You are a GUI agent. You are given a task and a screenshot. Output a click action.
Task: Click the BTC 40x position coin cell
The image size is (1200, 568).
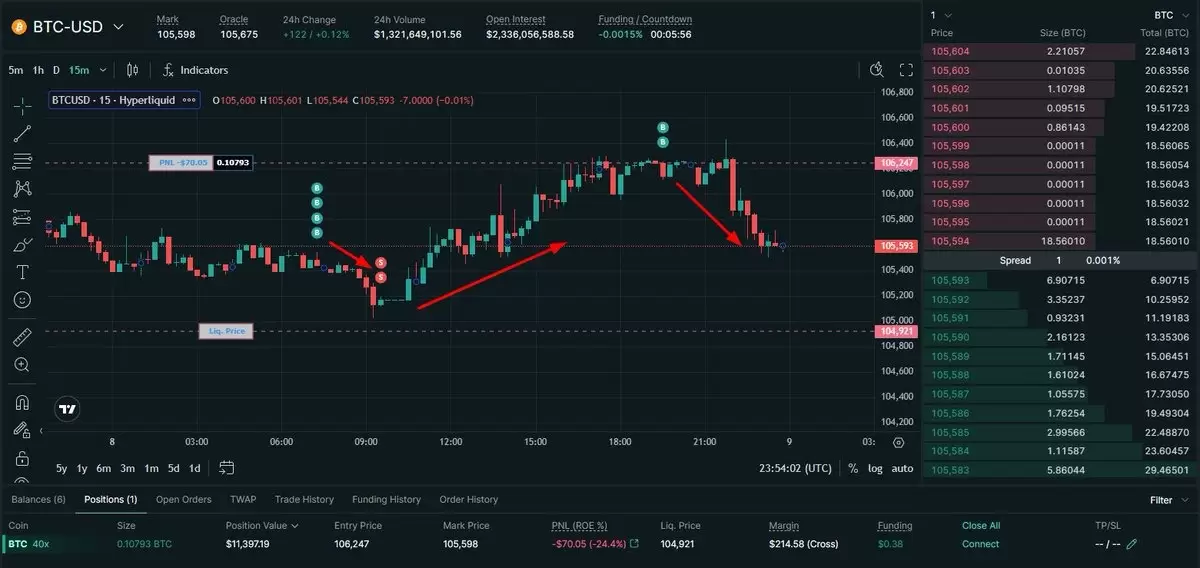click(x=29, y=544)
